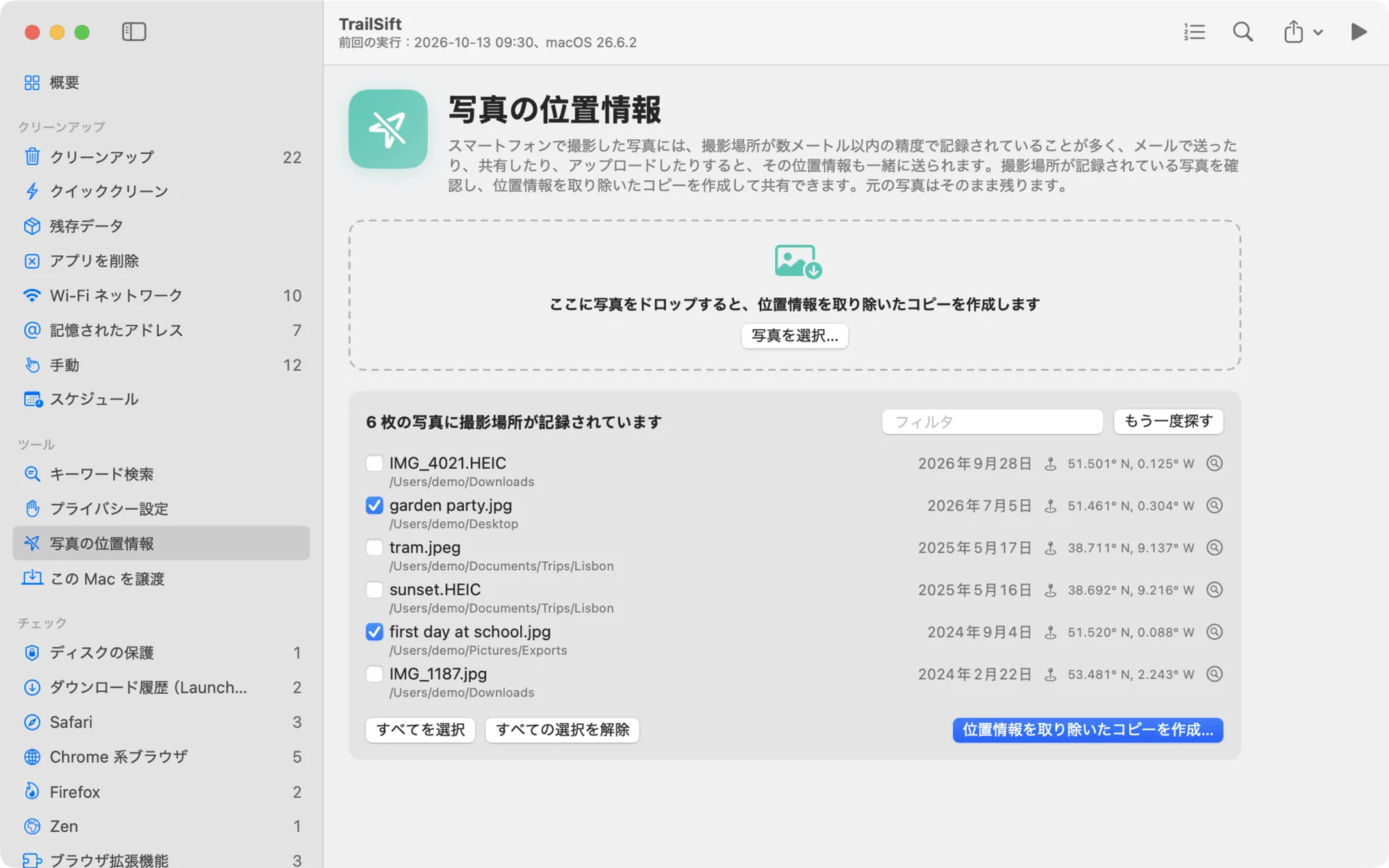
Task: Click すべてを選択 button
Action: [x=420, y=730]
